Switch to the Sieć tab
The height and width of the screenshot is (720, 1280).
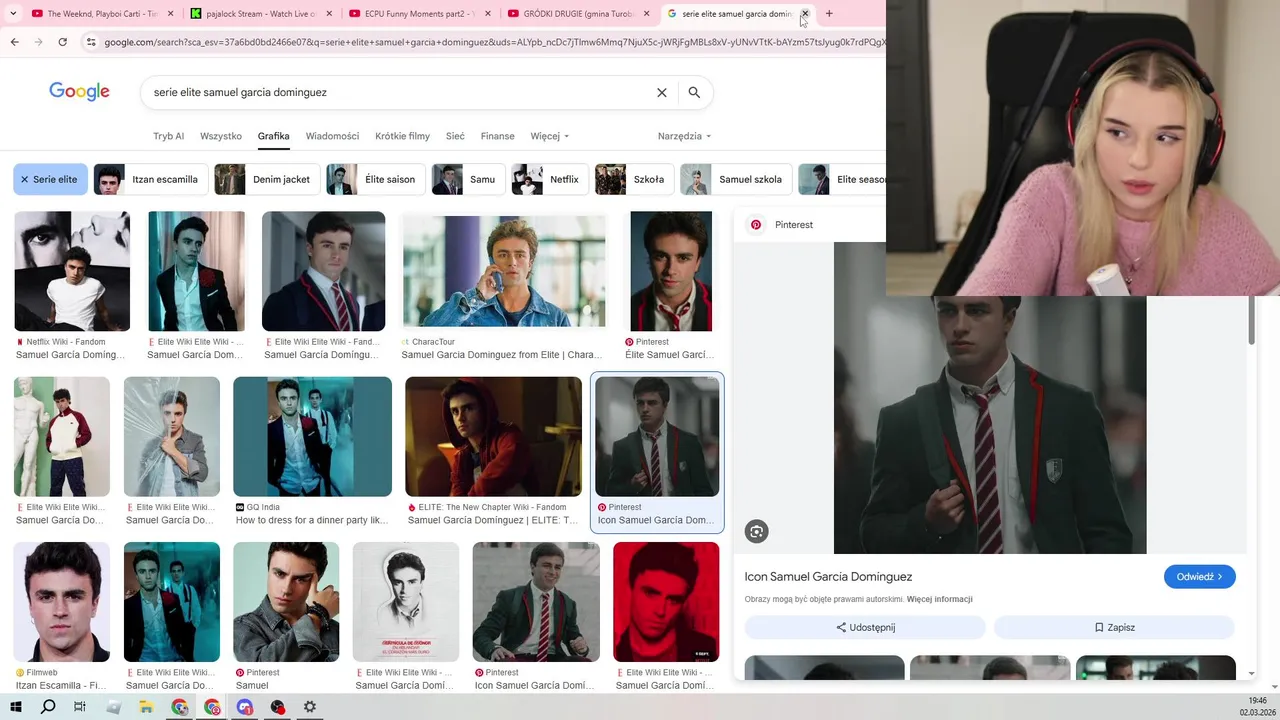click(455, 136)
